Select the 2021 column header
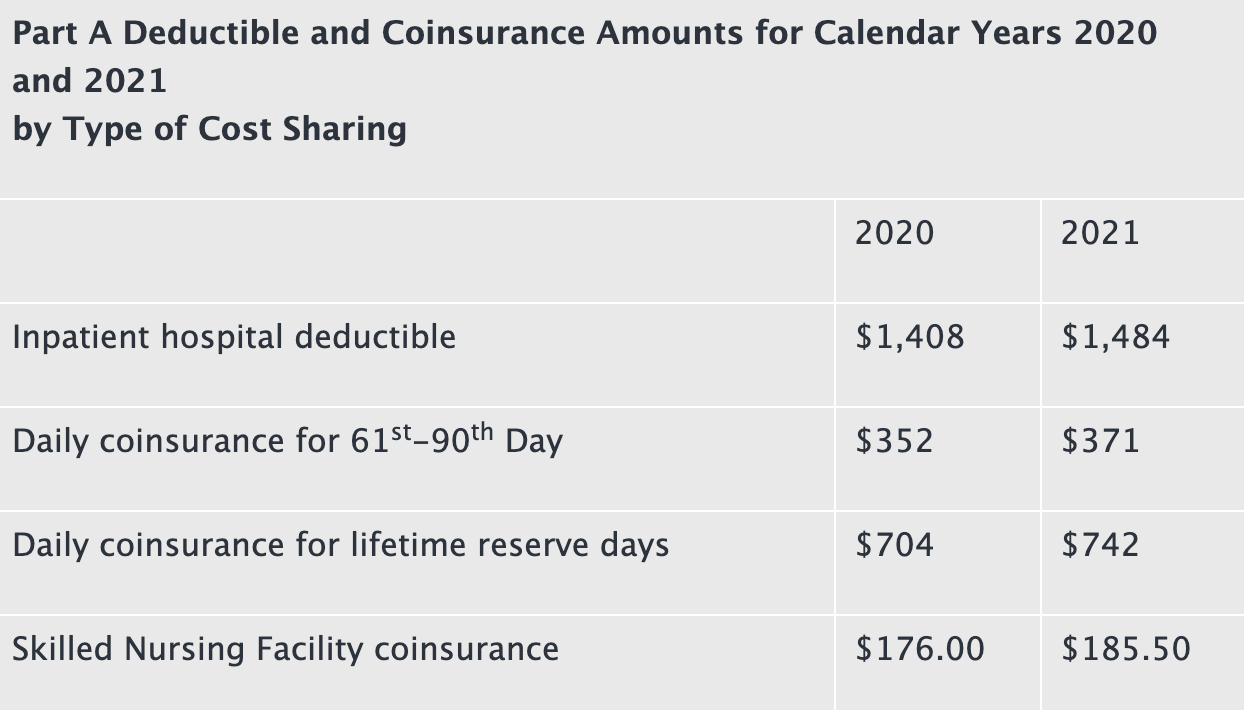Viewport: 1244px width, 710px height. [1100, 233]
